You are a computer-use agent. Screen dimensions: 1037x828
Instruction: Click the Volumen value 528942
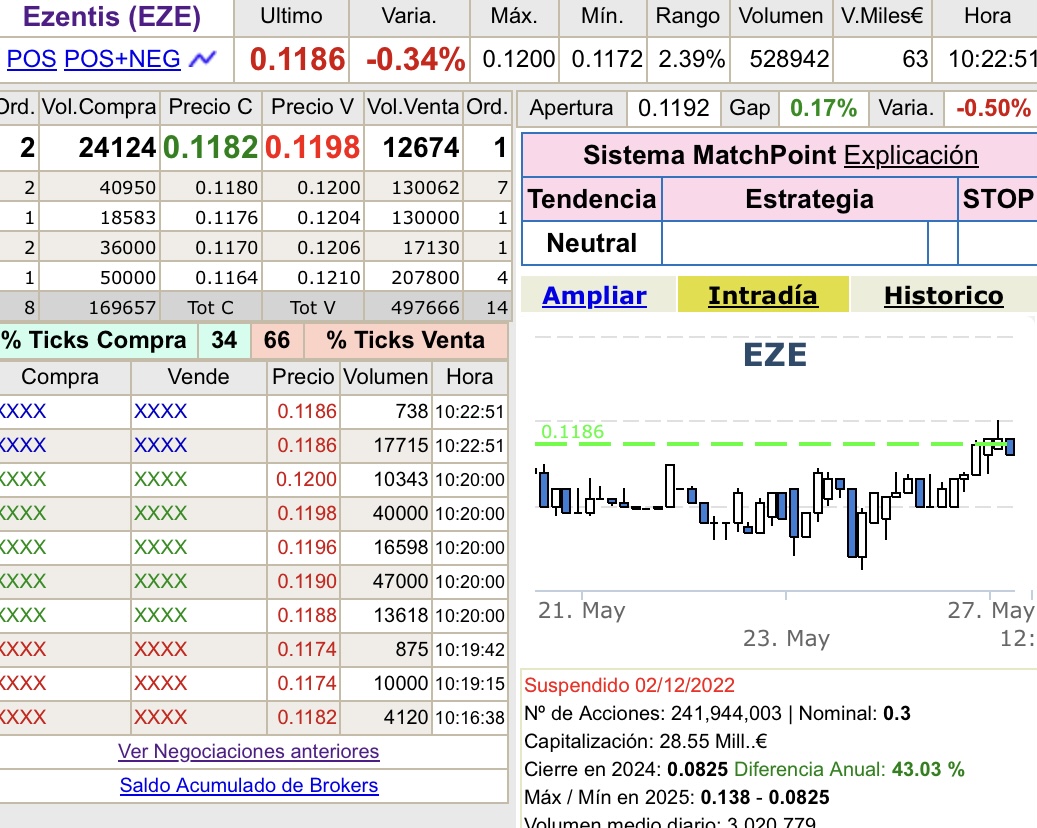789,60
